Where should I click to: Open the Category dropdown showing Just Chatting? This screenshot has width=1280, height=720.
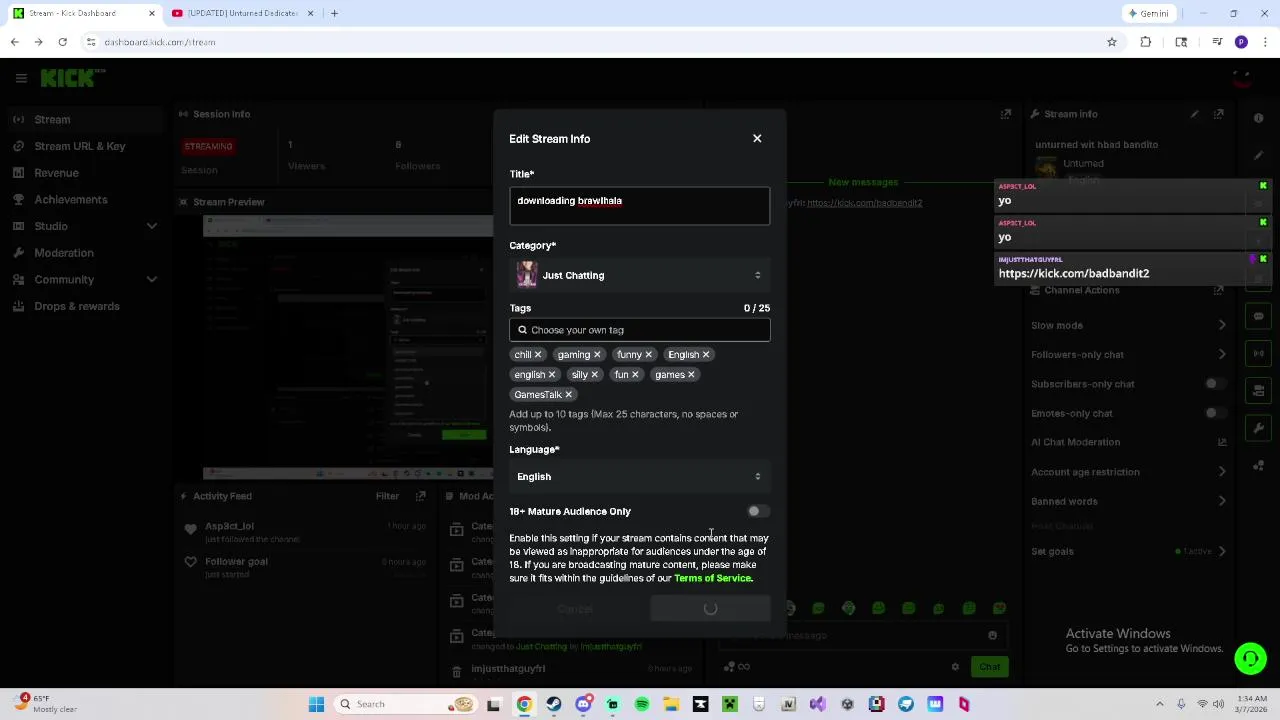pyautogui.click(x=640, y=275)
